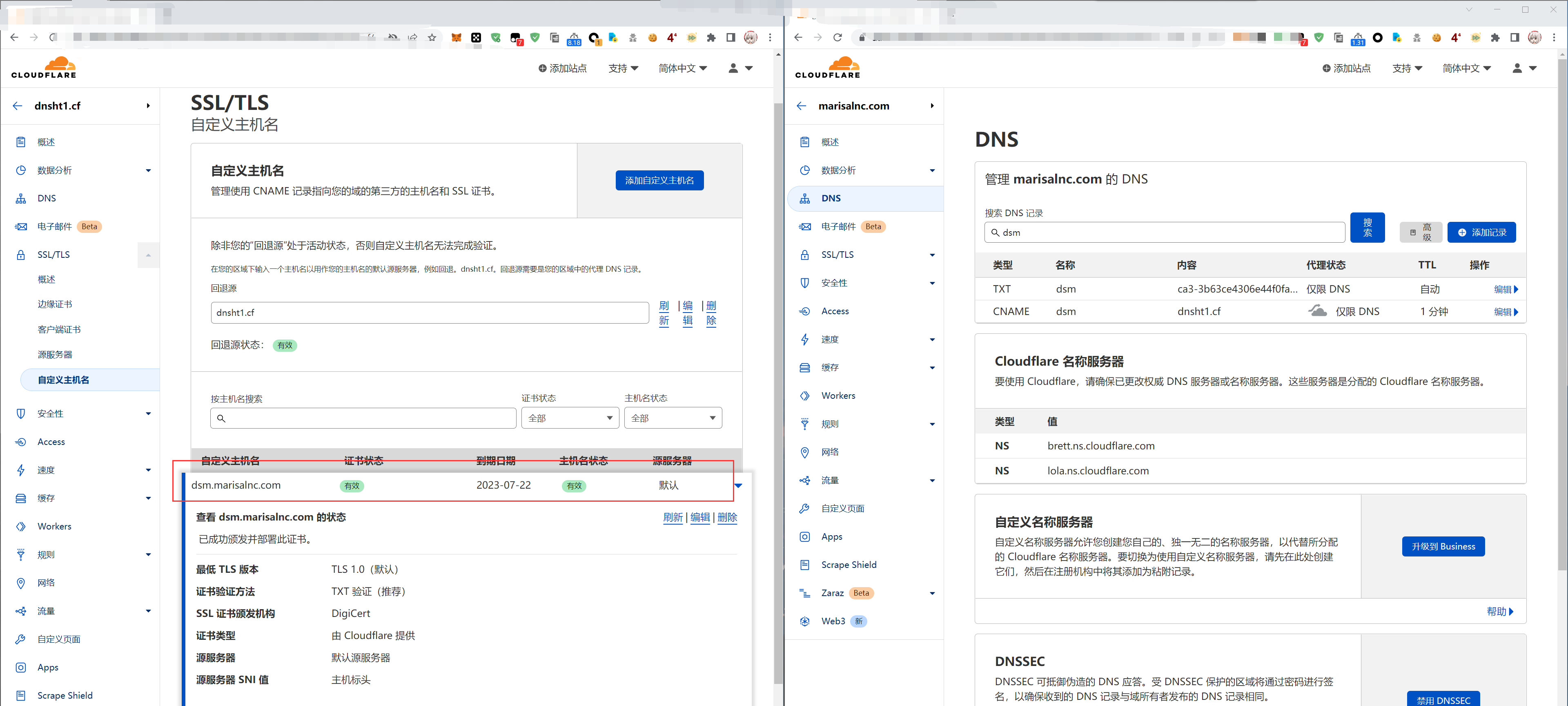The image size is (1568, 706).
Task: Click back arrow beside dnsht1.cf
Action: [17, 106]
